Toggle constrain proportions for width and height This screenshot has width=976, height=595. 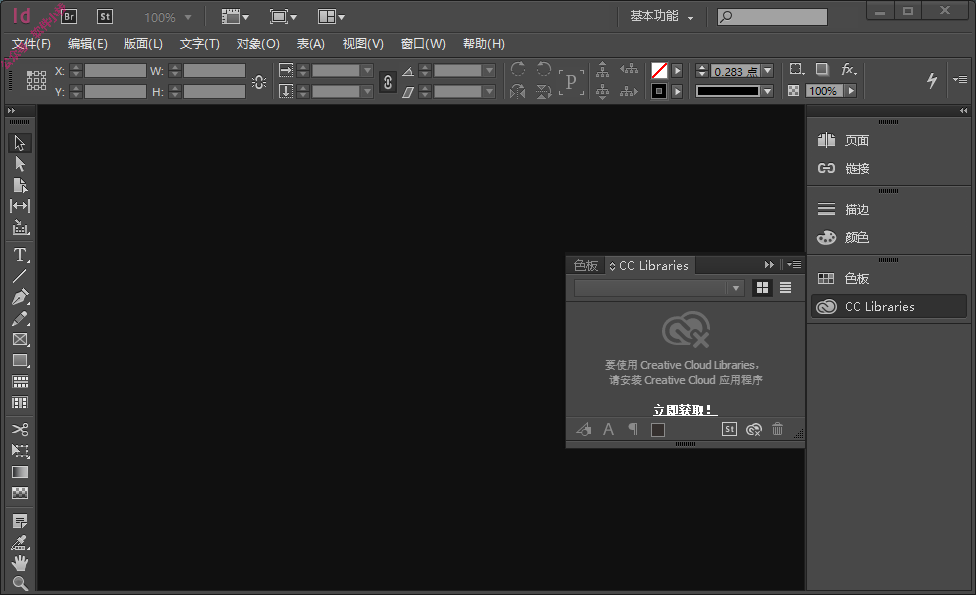260,82
